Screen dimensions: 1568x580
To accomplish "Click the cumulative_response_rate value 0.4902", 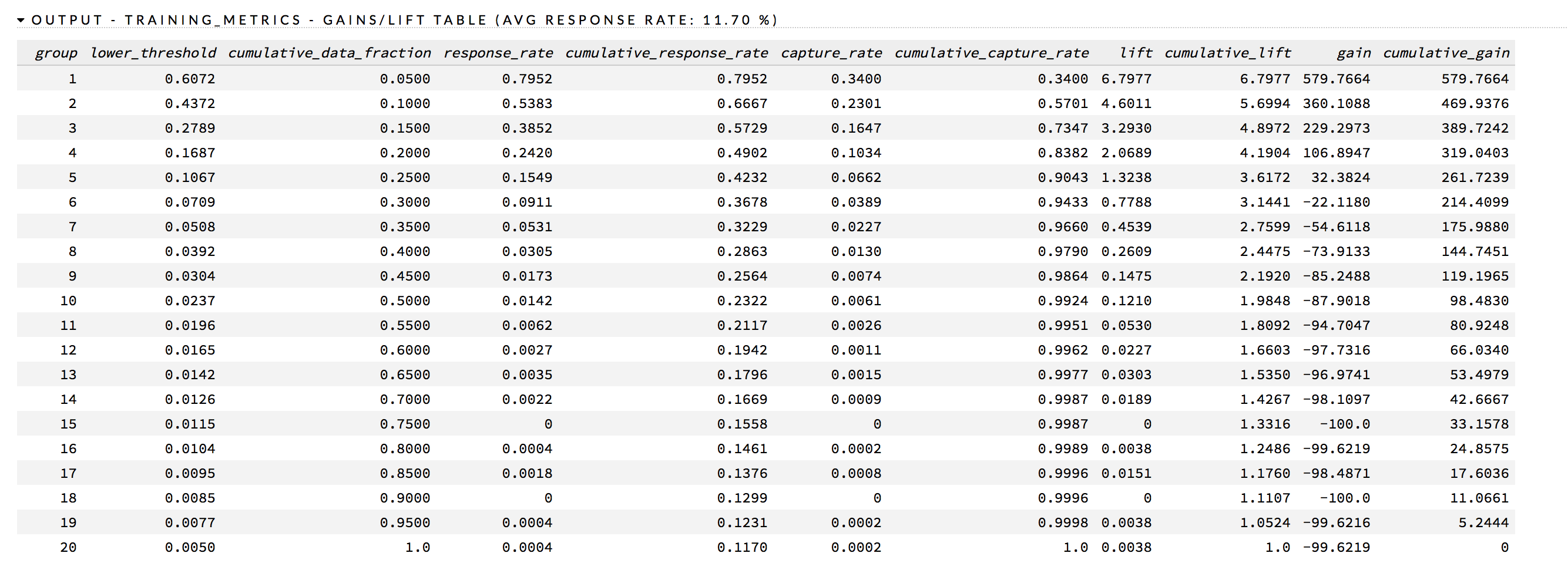I will click(742, 153).
